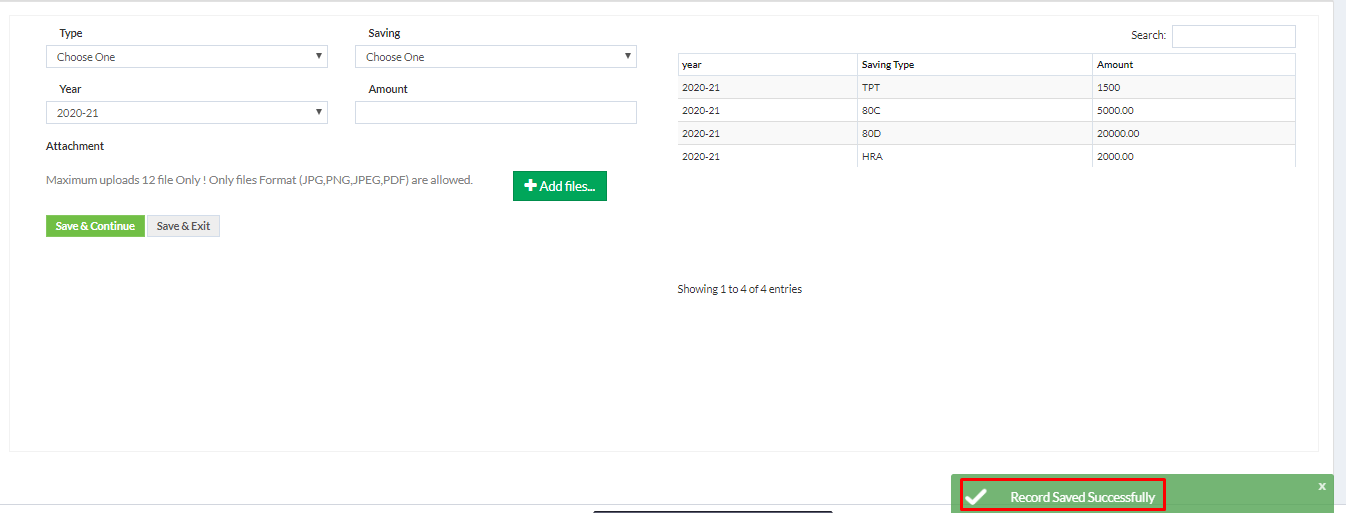Open the Type dropdown
Image resolution: width=1346 pixels, height=513 pixels.
pos(187,57)
